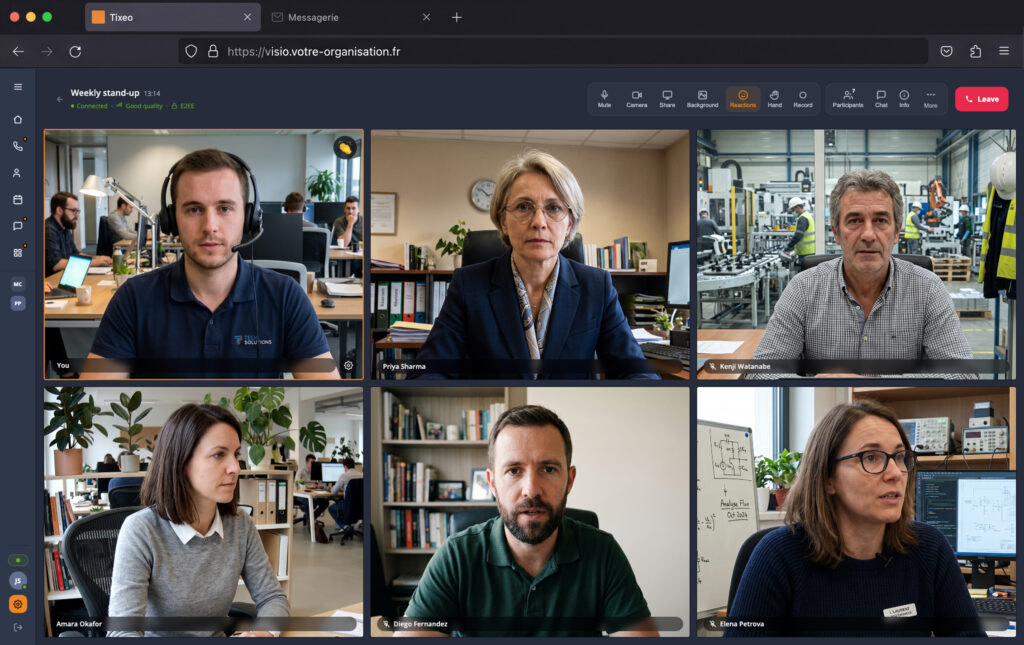Toggle the green availability switch in sidebar
This screenshot has height=645, width=1024.
18,560
